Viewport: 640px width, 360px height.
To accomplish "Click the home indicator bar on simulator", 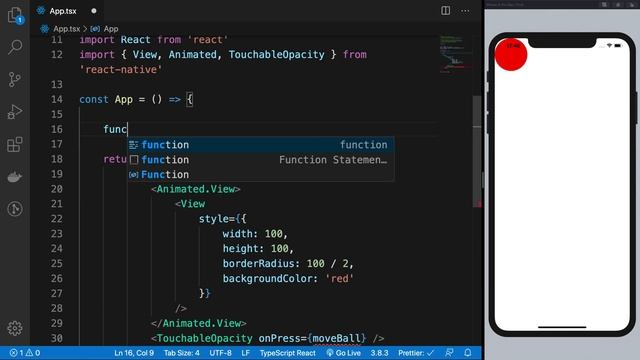I will [562, 327].
